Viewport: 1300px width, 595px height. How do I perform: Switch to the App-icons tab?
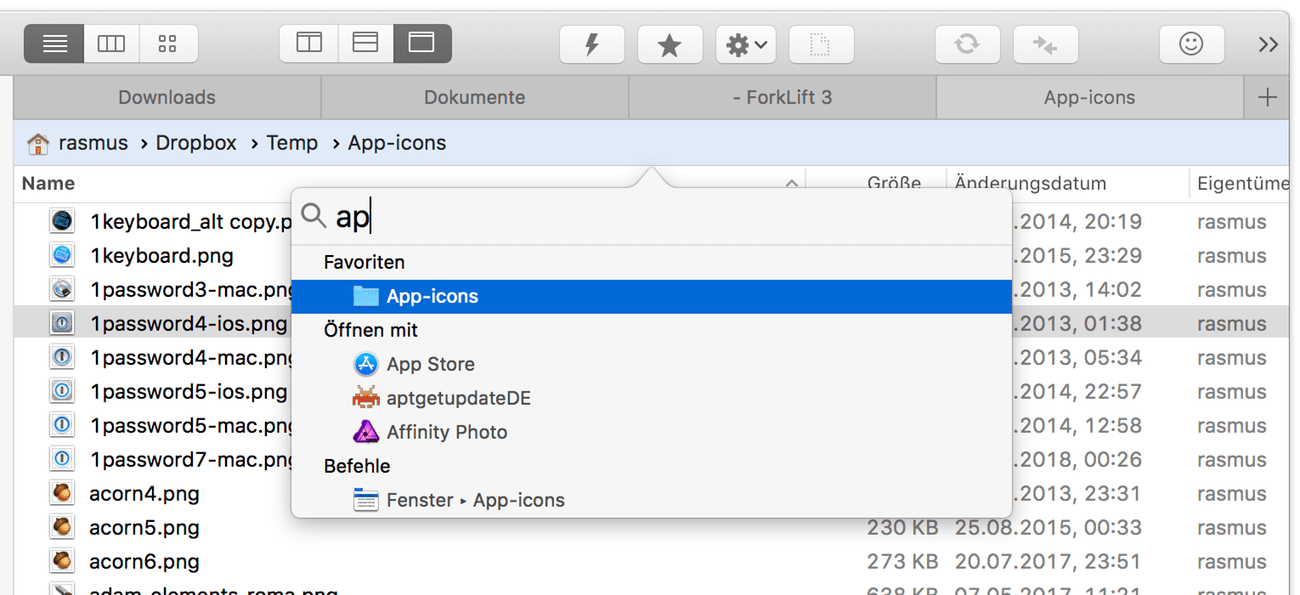pos(1090,97)
